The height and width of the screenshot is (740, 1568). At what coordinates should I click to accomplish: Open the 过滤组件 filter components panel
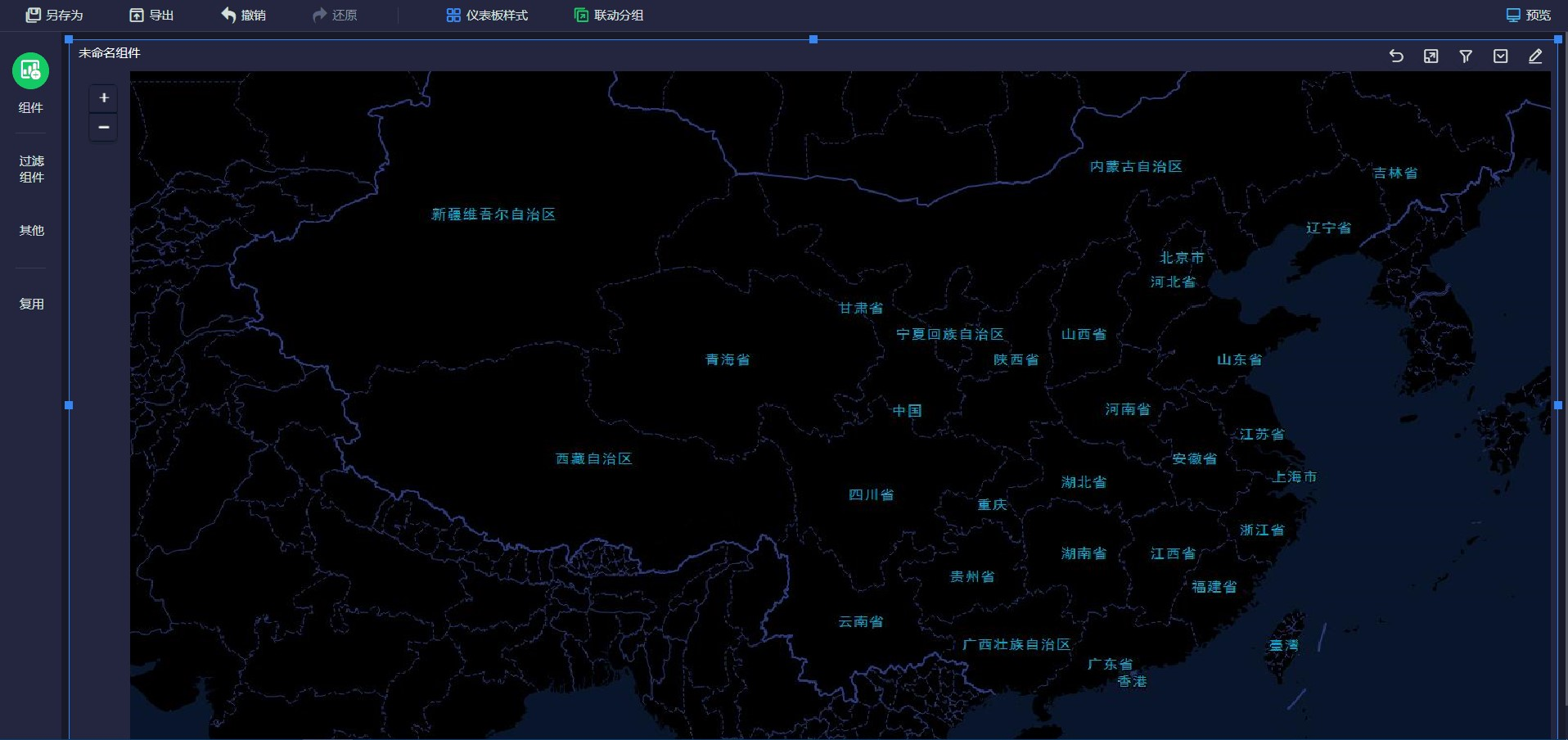pos(31,169)
